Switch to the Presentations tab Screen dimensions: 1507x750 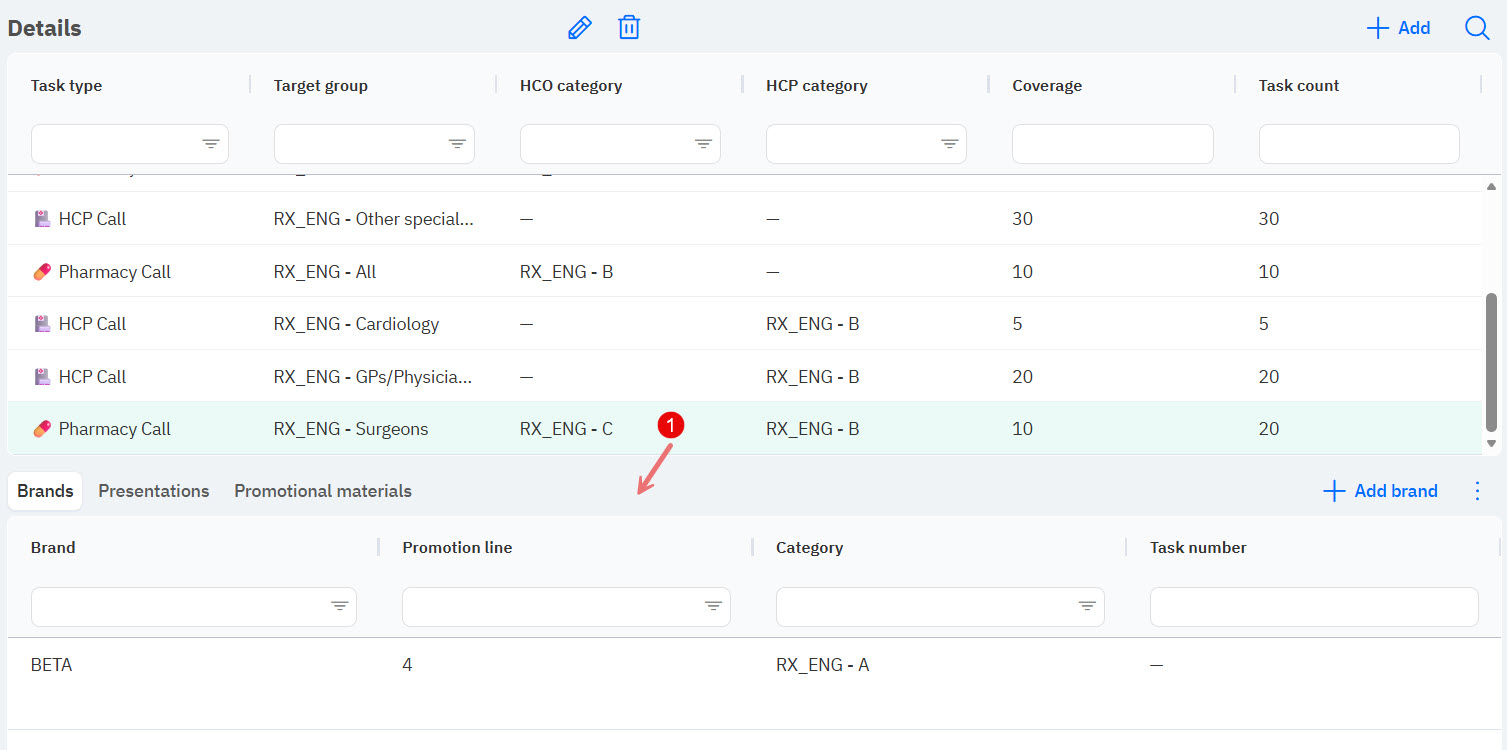coord(154,491)
